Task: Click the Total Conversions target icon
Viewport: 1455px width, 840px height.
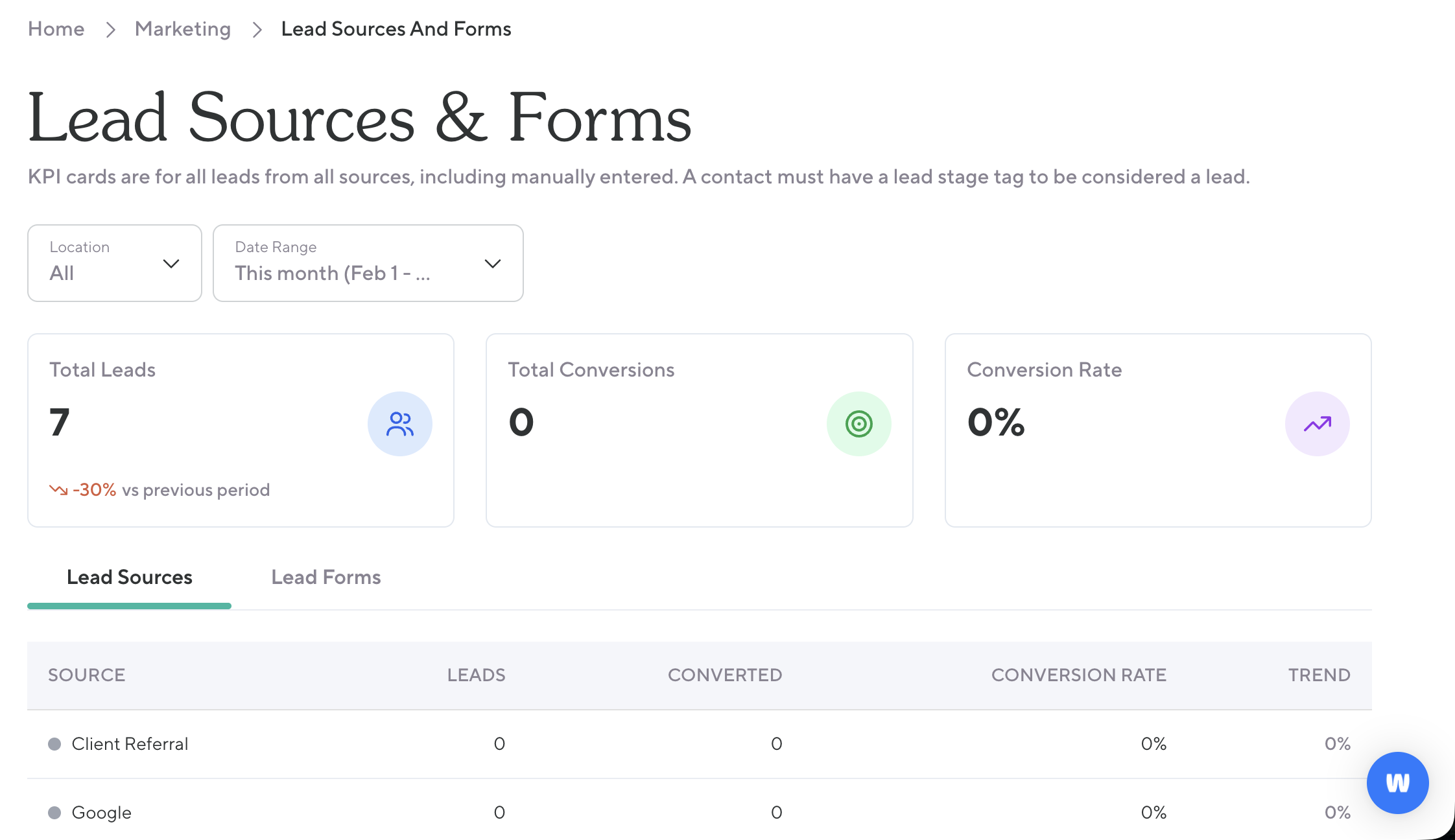Action: (x=858, y=424)
